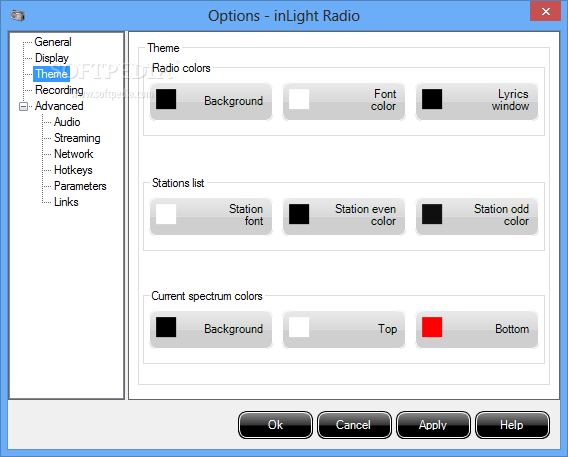
Task: Click the Station font button
Action: click(211, 216)
